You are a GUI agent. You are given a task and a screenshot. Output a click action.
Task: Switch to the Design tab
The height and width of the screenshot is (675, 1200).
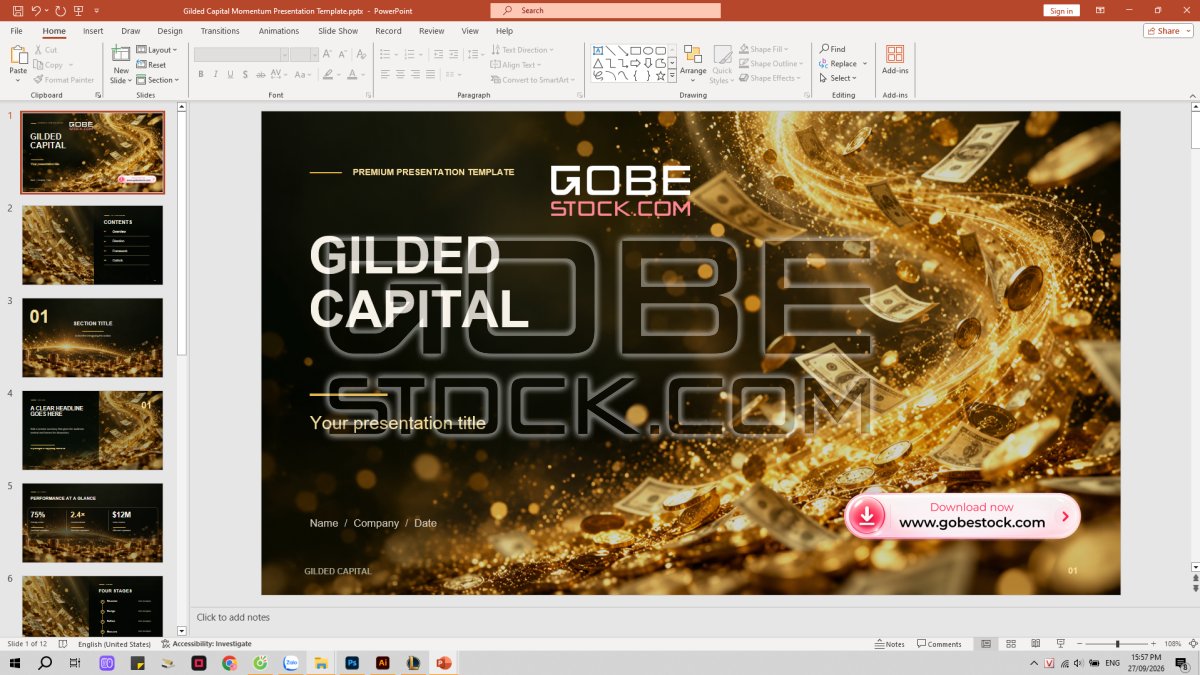point(170,31)
